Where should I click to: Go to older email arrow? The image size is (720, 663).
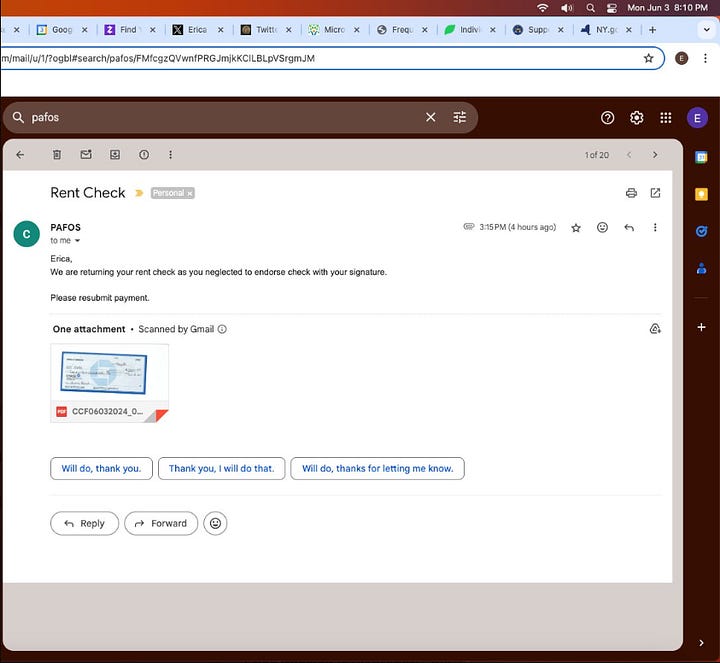coord(655,155)
